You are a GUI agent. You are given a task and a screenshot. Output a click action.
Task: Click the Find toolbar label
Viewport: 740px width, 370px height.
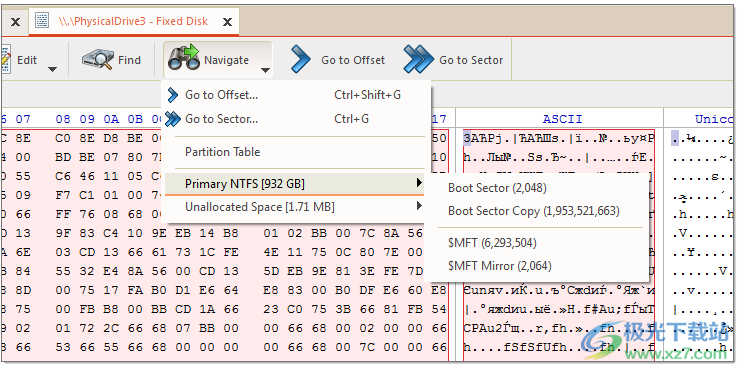point(129,60)
